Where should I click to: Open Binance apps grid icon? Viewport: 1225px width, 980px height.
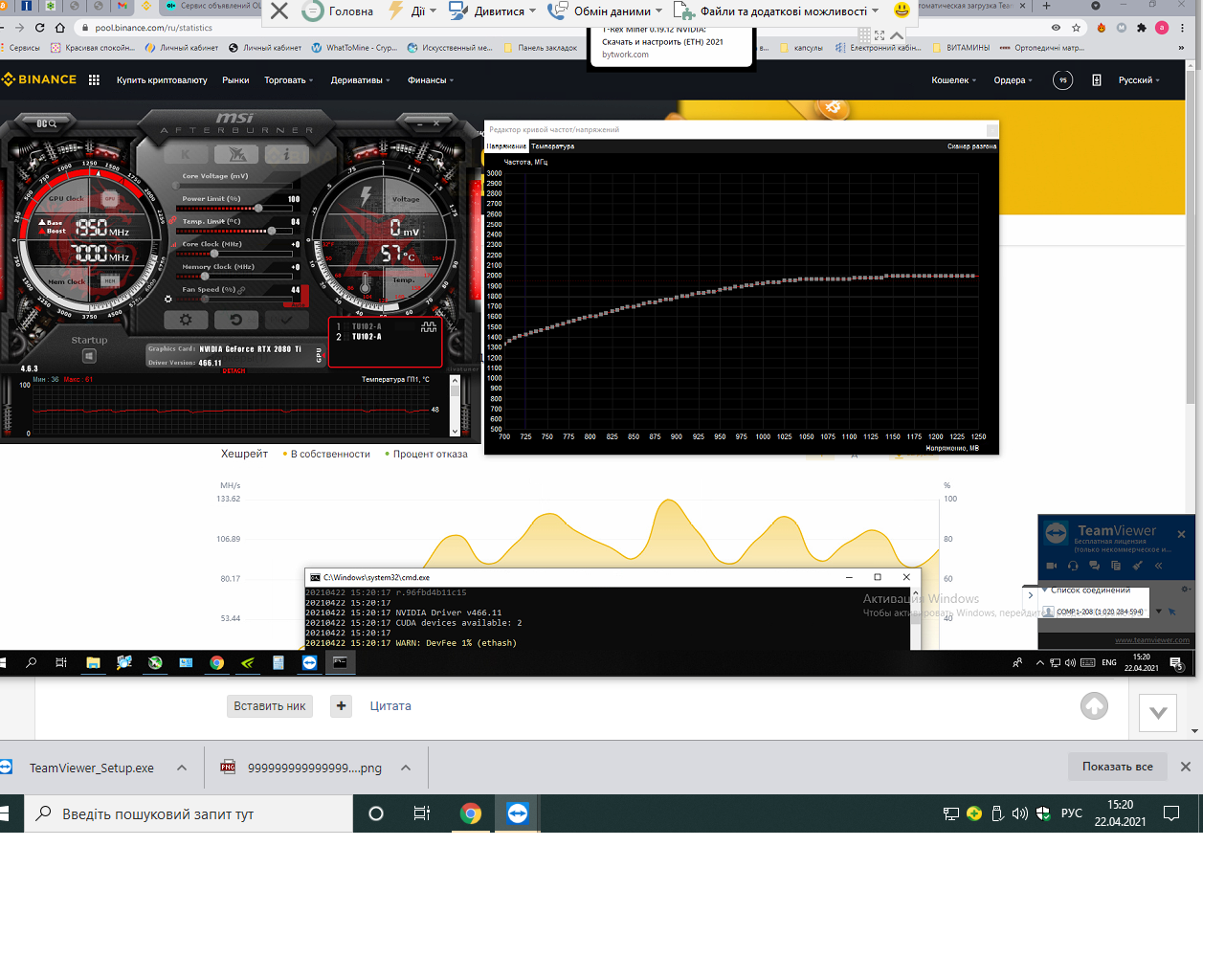point(94,80)
